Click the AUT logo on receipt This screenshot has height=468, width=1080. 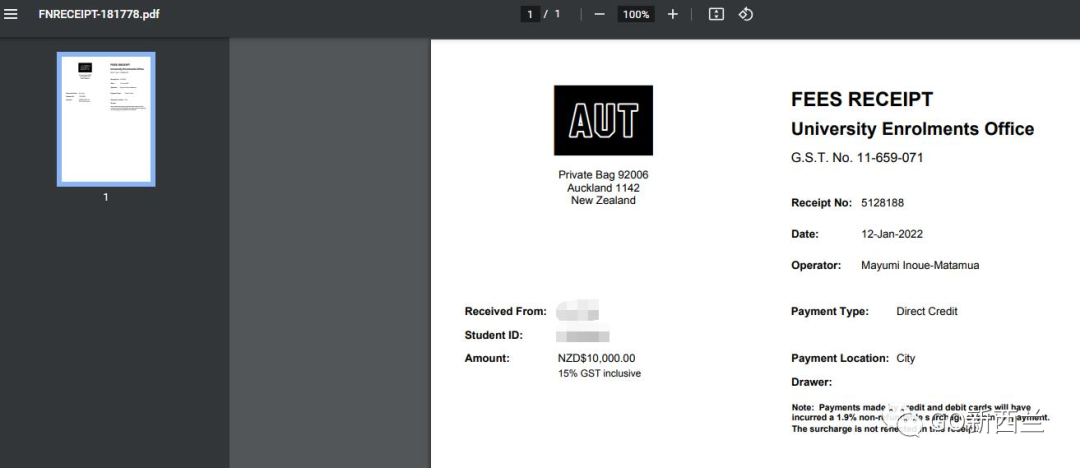(x=603, y=121)
